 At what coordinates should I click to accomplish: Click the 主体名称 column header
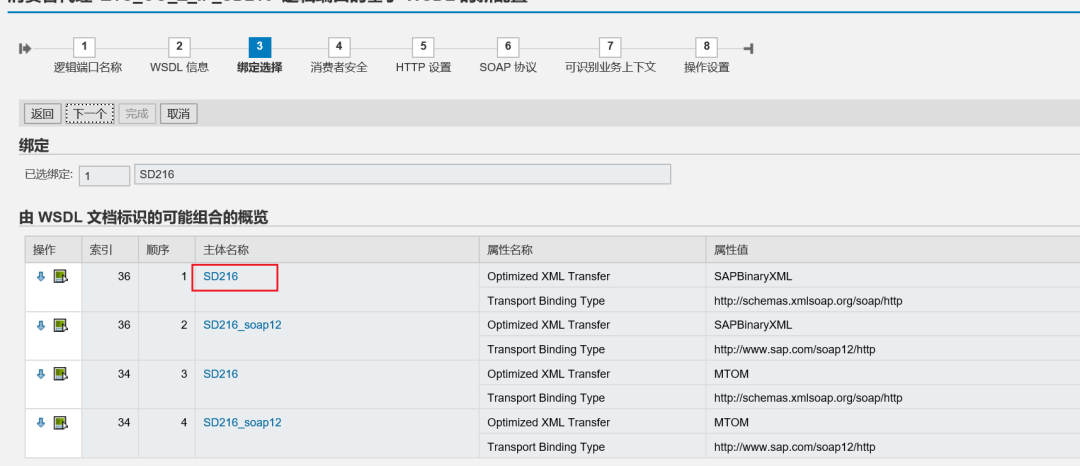[337, 250]
